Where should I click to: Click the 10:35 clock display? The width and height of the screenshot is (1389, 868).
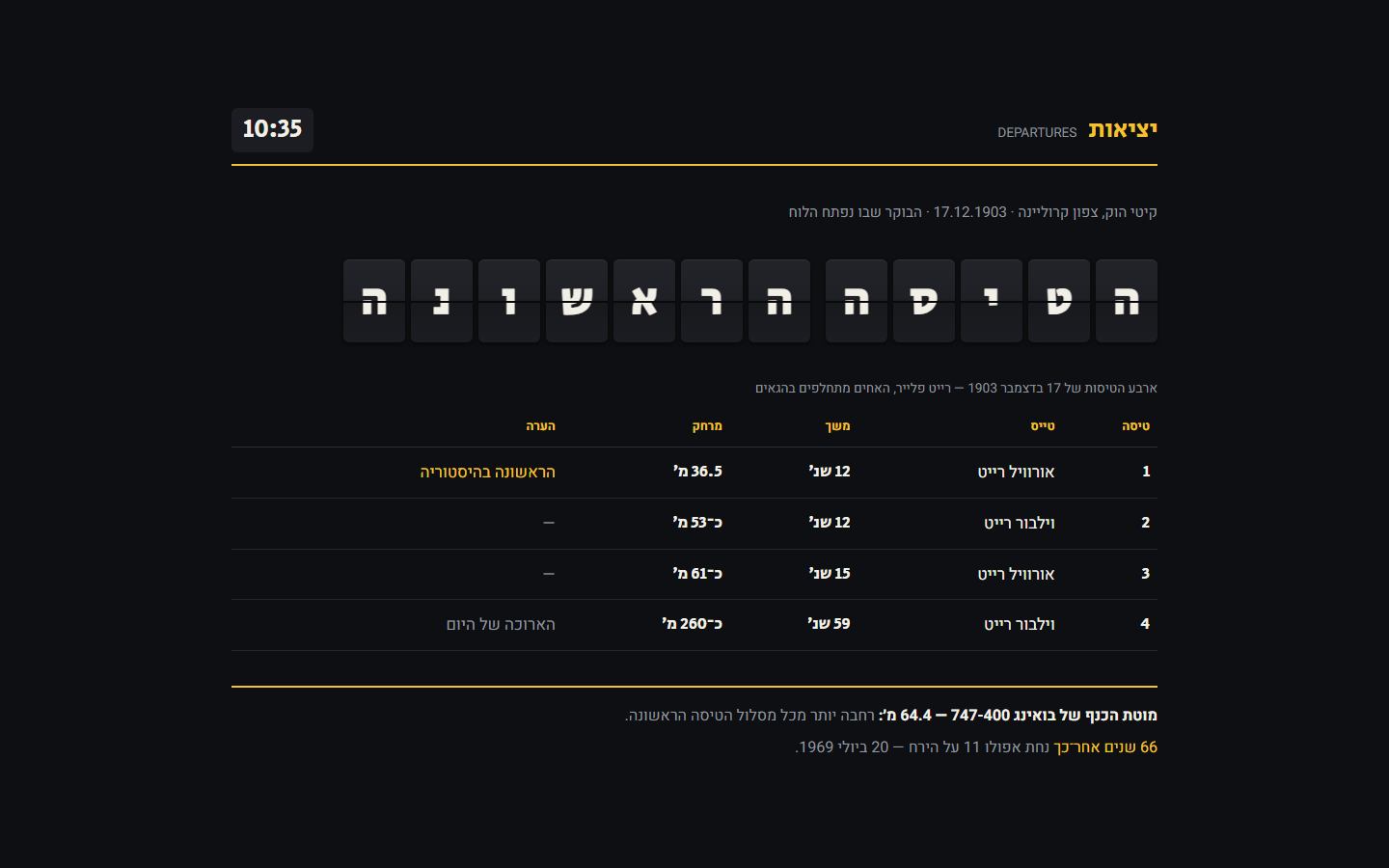(x=272, y=129)
